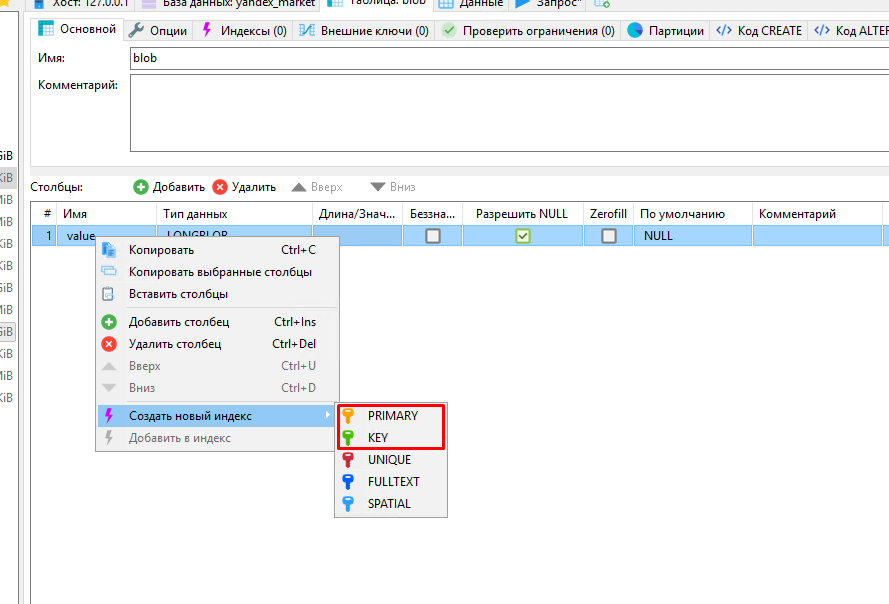Click the lightning icon of Создать новый индекс
889x604 pixels.
point(109,416)
